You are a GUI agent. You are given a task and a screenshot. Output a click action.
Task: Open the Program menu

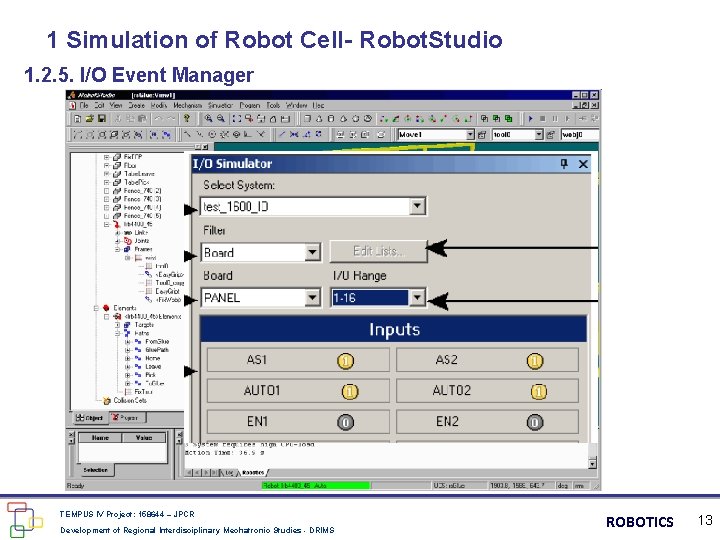coord(249,105)
